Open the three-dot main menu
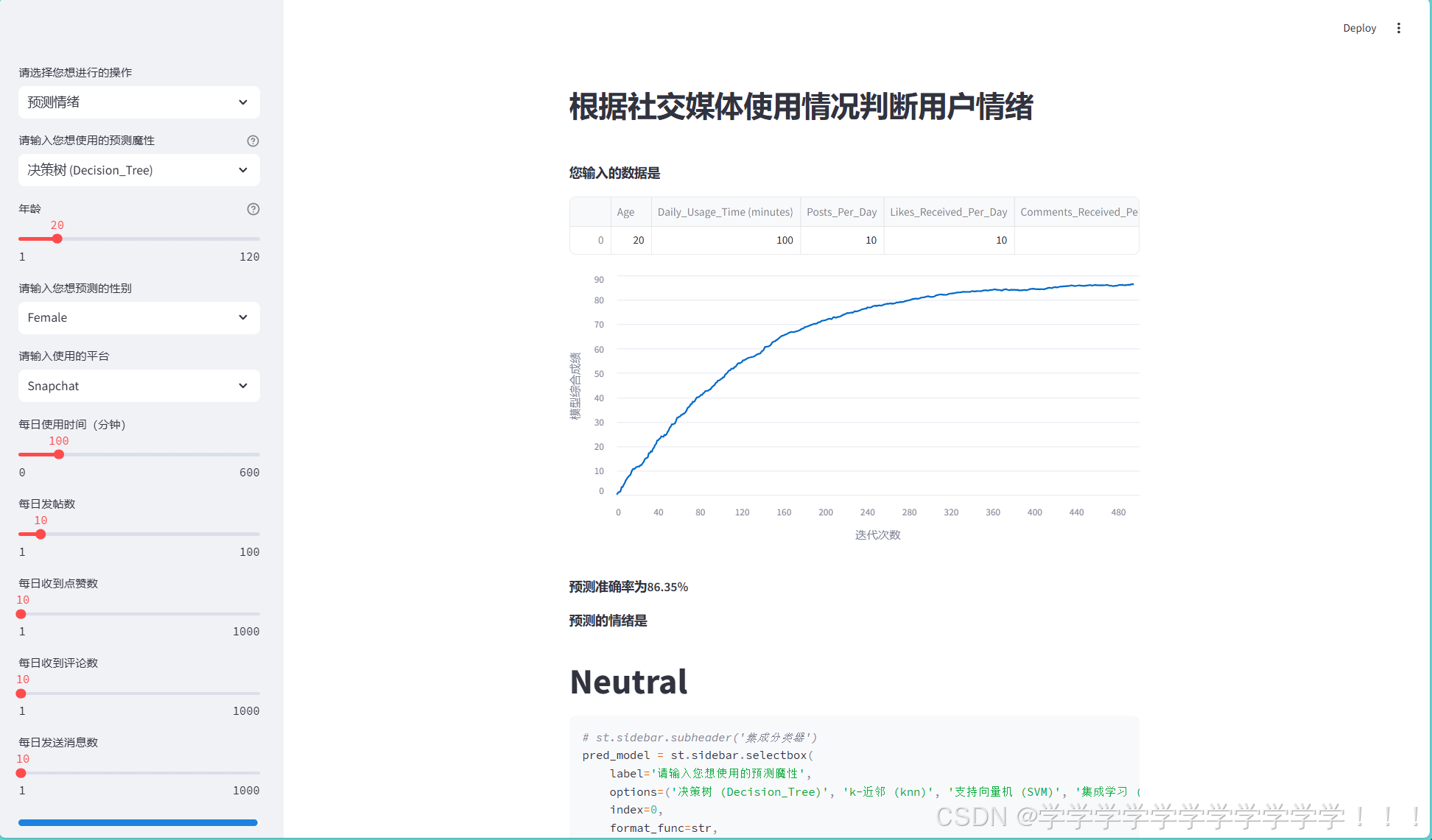The width and height of the screenshot is (1432, 840). 1398,28
